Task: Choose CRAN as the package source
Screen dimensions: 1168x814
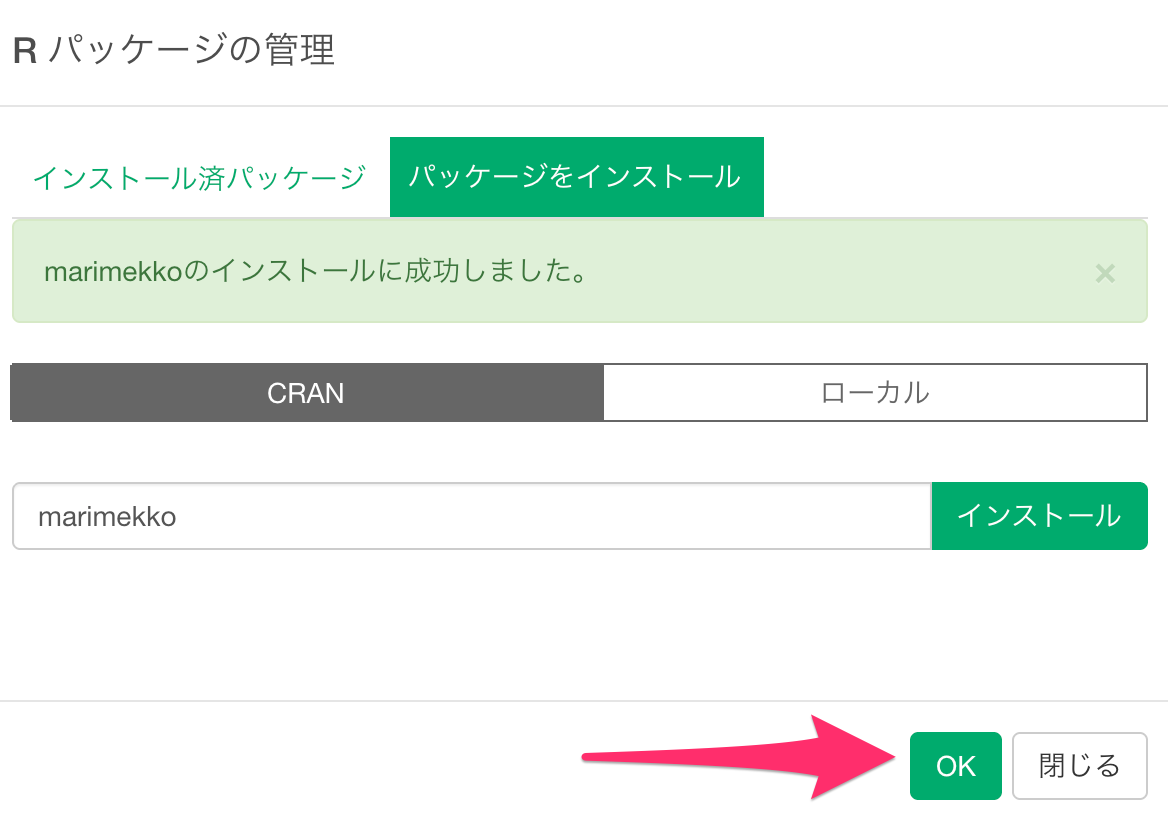Action: 307,392
